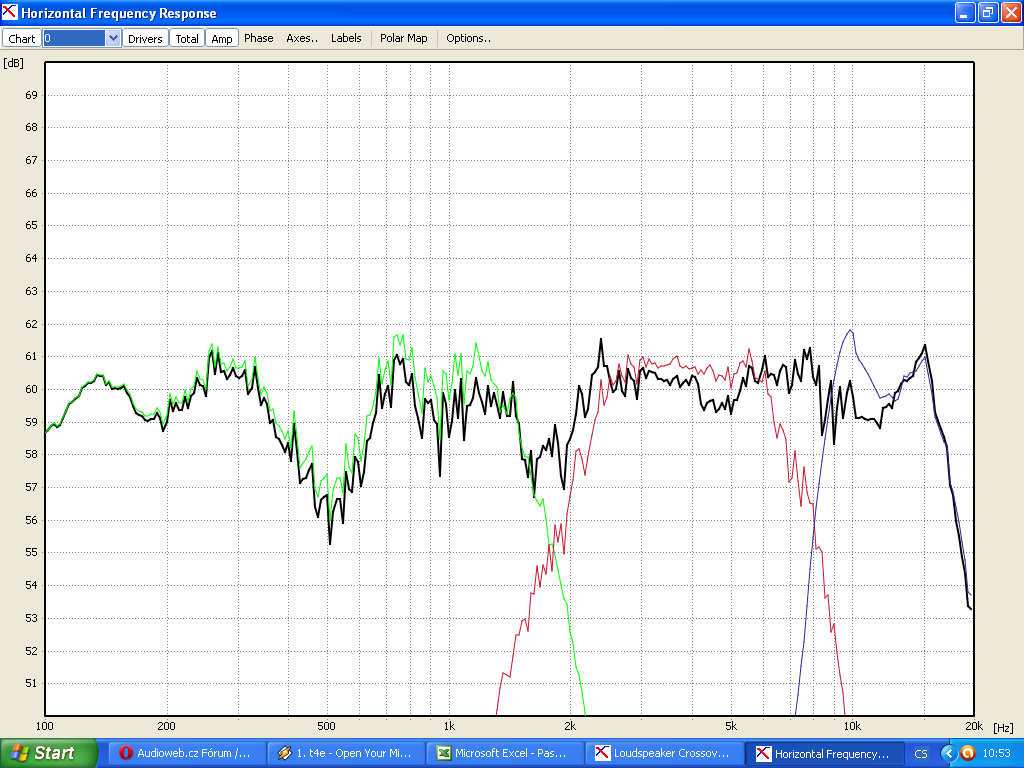This screenshot has width=1024, height=768.
Task: Open the Chart button in the toolbar
Action: 22,39
